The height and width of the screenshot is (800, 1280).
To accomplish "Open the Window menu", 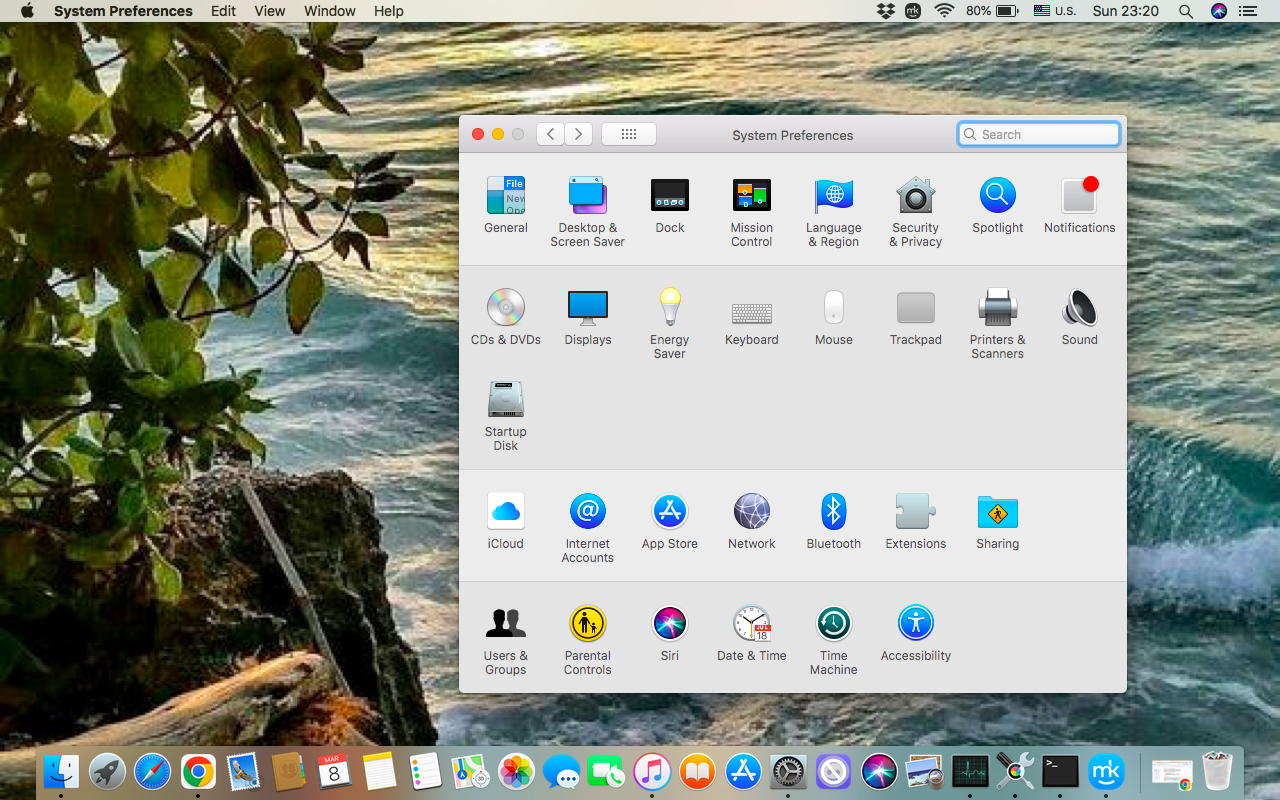I will [329, 11].
